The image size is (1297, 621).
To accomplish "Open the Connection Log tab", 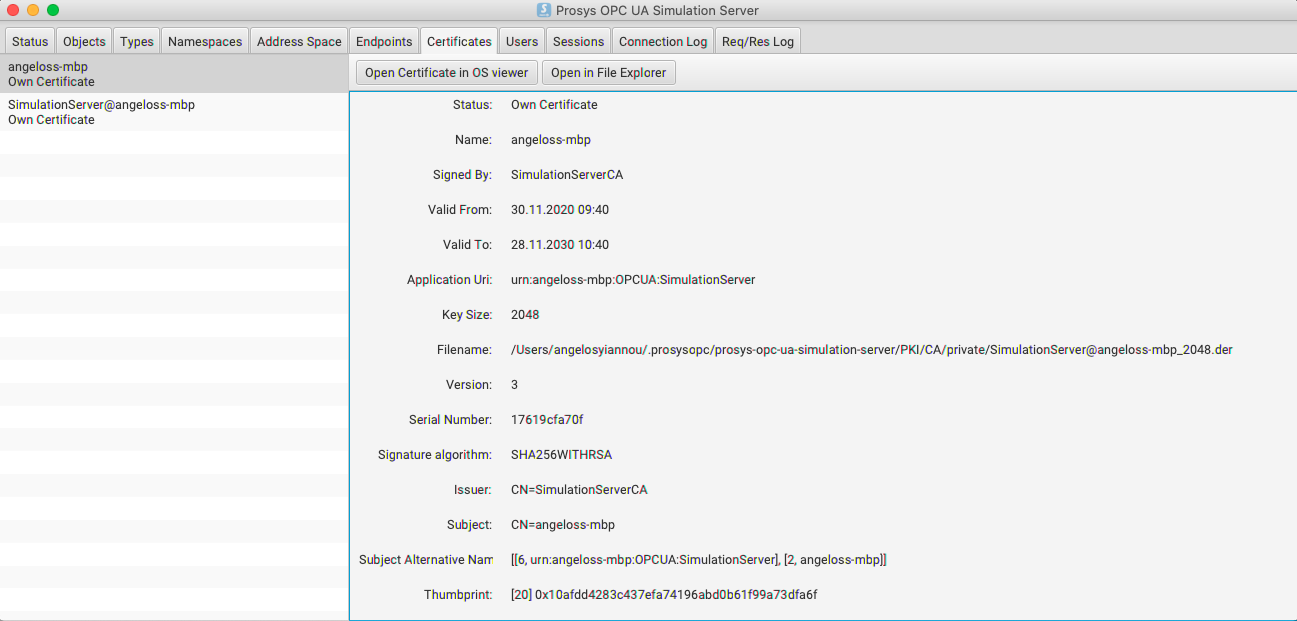I will point(663,41).
